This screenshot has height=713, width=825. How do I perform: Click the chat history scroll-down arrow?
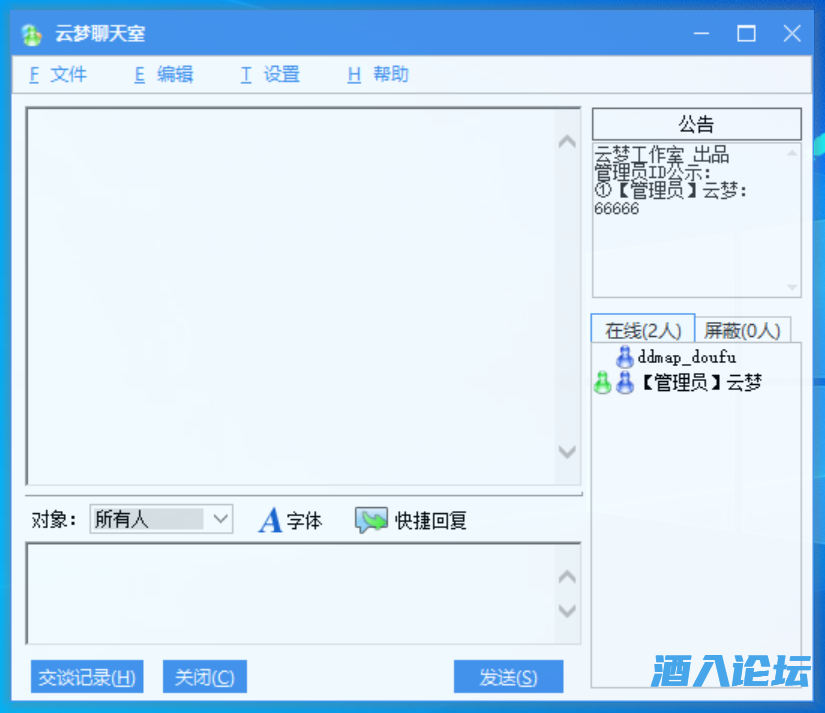[567, 452]
